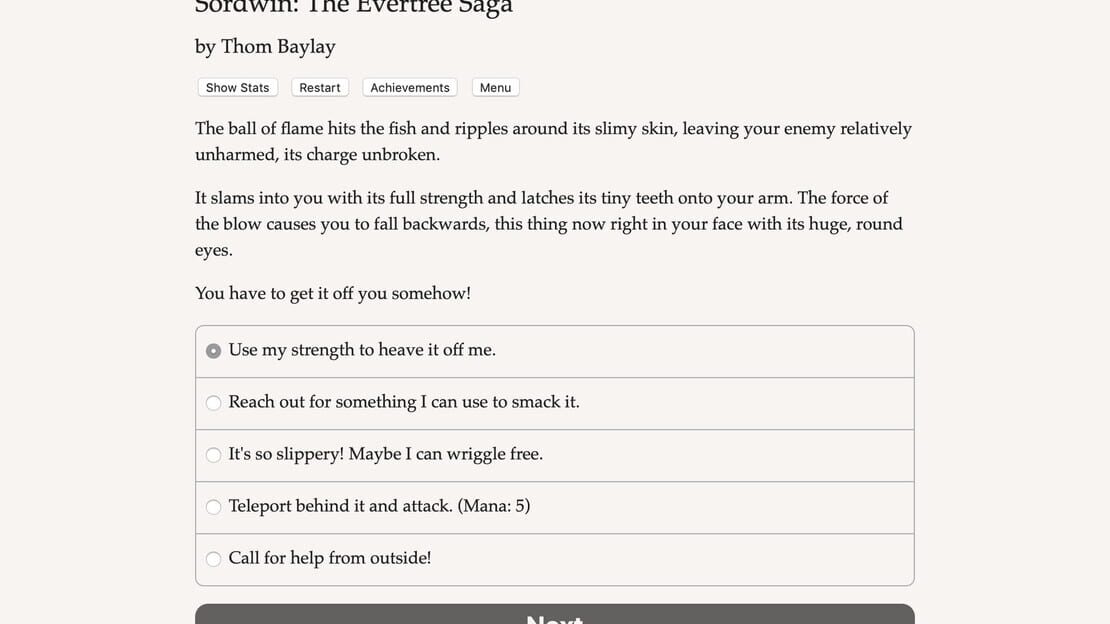
Task: Select radio for Call for help from outside
Action: coord(213,559)
